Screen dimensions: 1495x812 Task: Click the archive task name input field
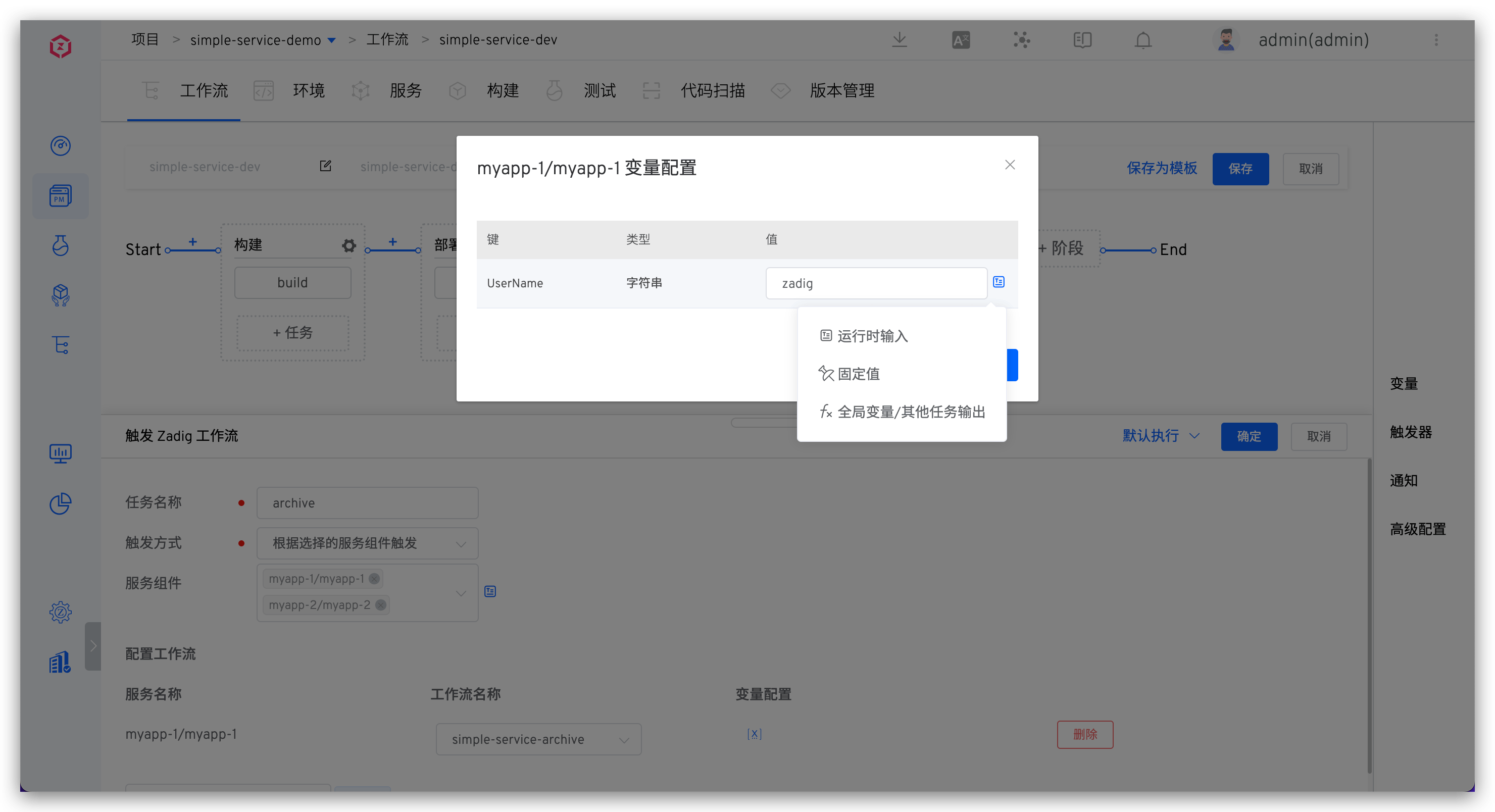click(x=367, y=502)
